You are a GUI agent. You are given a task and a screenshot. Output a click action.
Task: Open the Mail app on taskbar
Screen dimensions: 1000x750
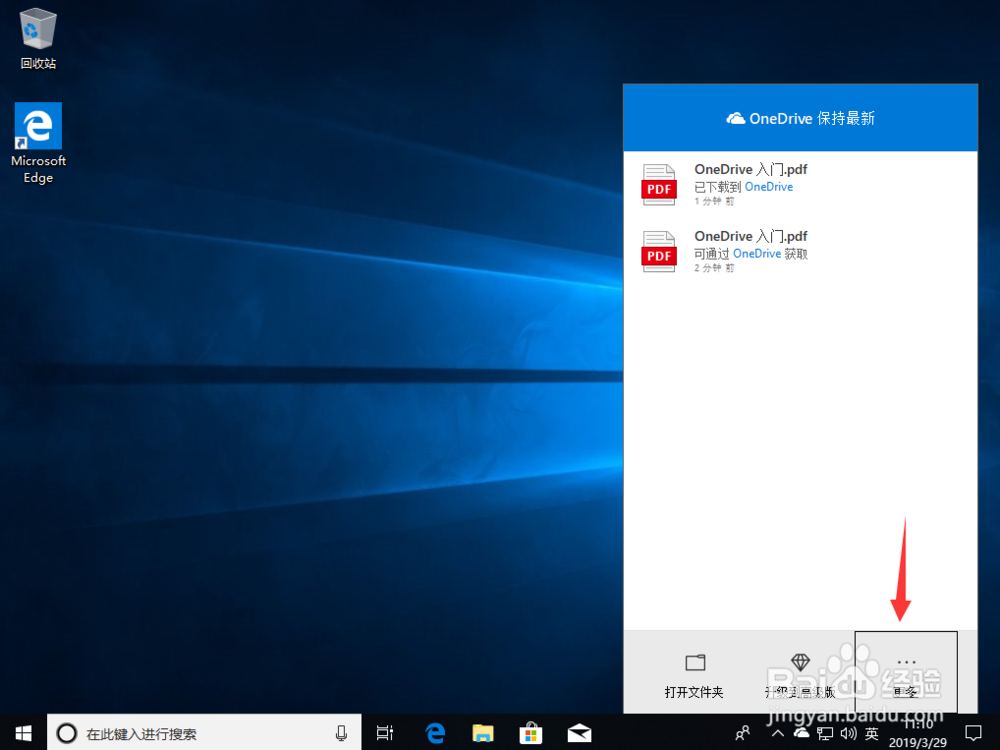tap(579, 733)
